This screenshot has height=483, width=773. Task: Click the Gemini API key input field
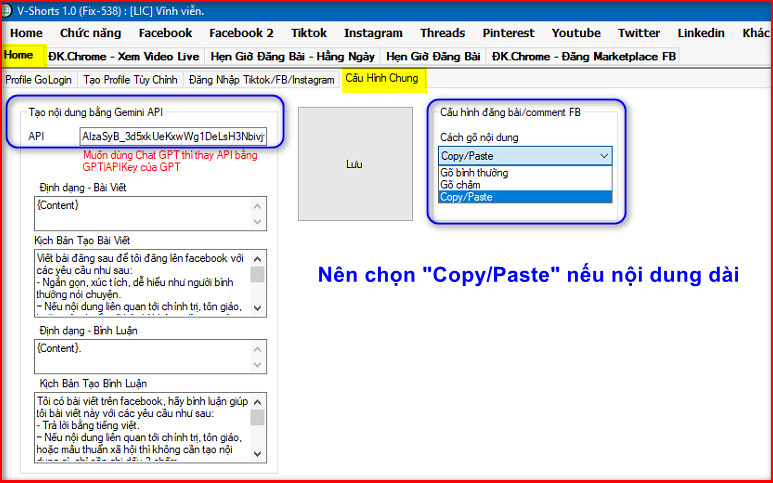tap(173, 136)
